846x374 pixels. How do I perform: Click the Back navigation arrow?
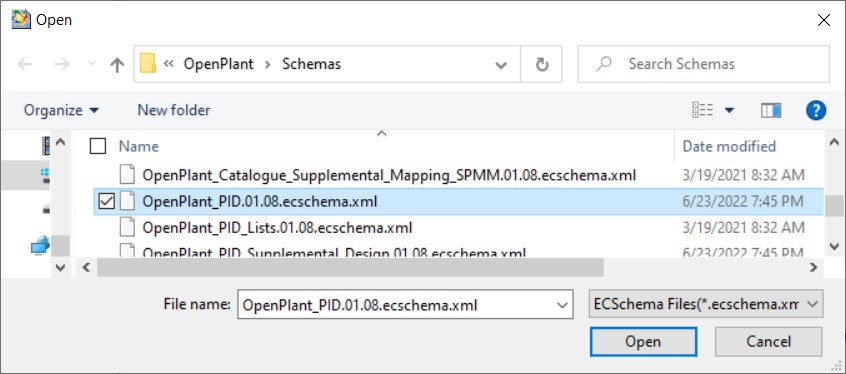24,64
